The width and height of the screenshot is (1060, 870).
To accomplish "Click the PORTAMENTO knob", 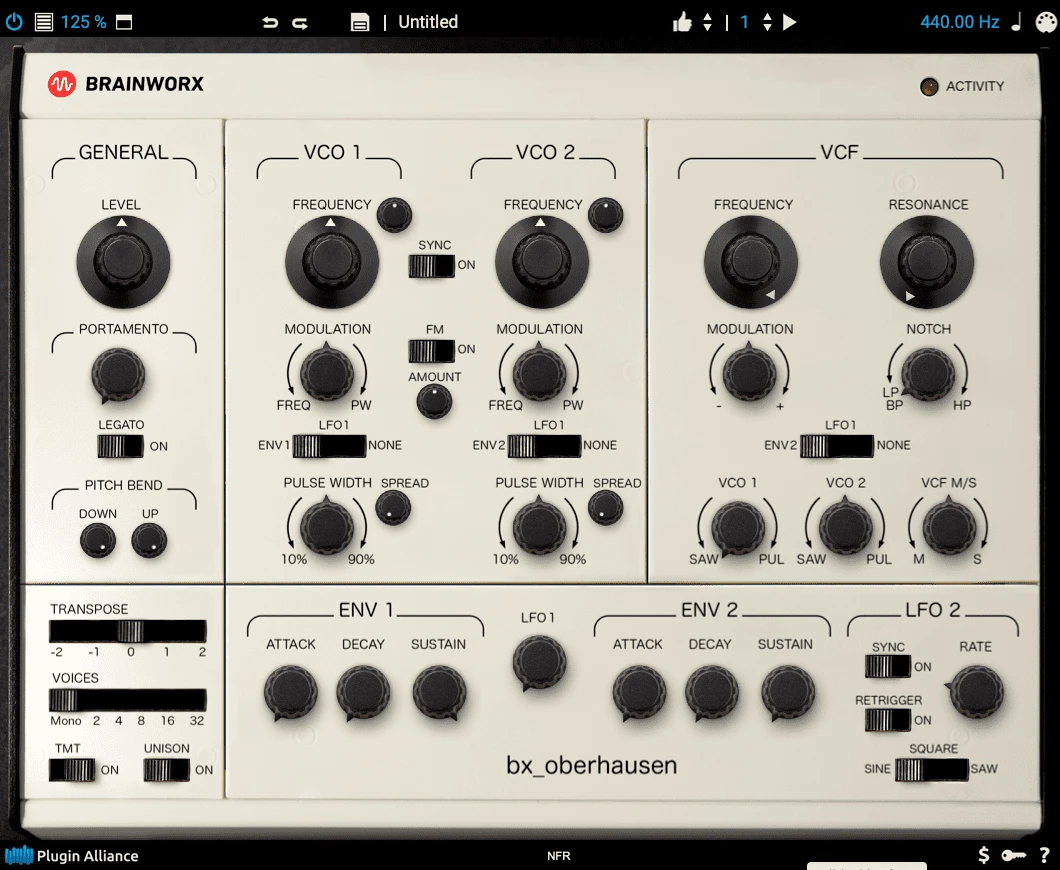I will click(x=118, y=375).
